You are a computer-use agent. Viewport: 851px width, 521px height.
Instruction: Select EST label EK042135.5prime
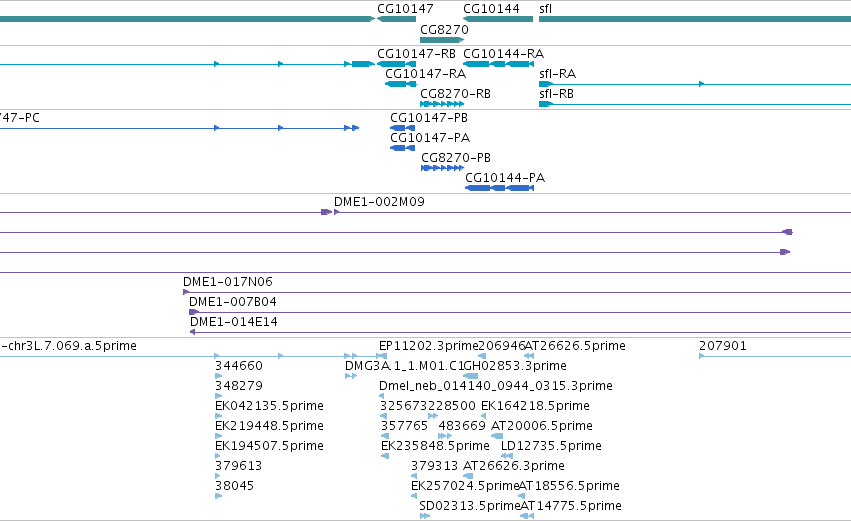pos(269,406)
